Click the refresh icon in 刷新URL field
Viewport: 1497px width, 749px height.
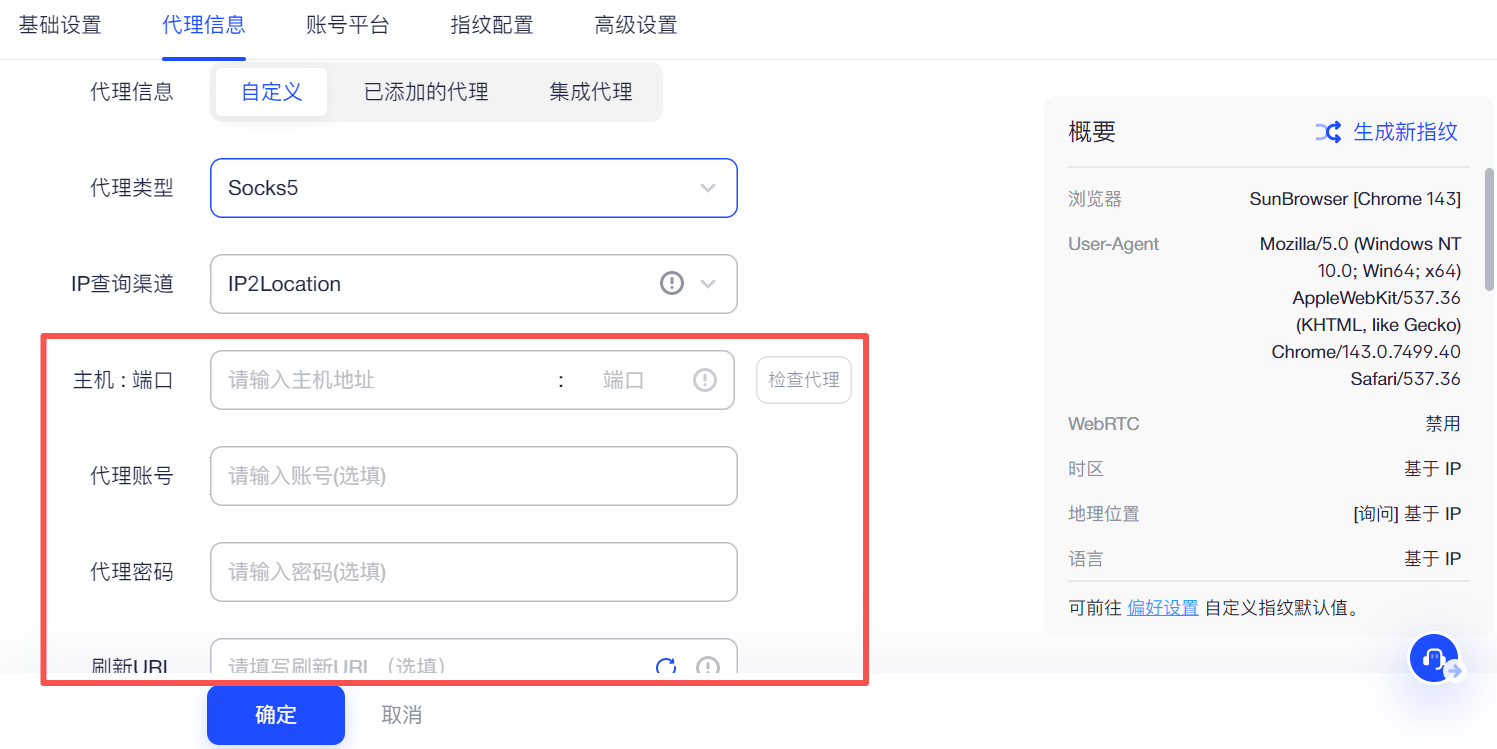[x=666, y=666]
